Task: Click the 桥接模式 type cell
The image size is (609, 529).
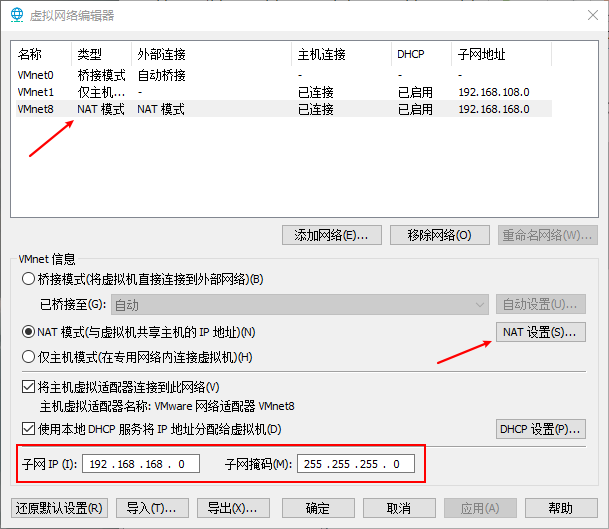Action: pyautogui.click(x=101, y=75)
